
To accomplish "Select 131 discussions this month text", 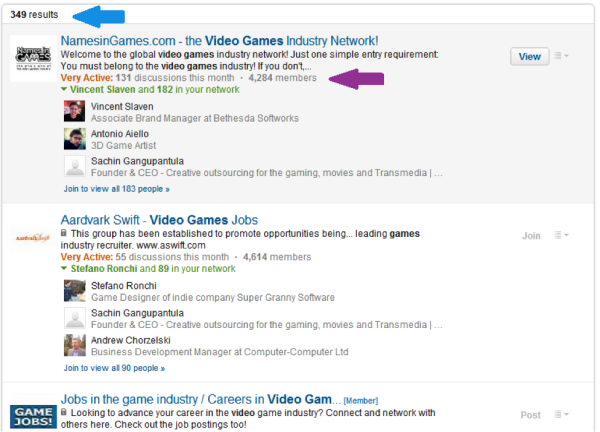I will tap(175, 78).
